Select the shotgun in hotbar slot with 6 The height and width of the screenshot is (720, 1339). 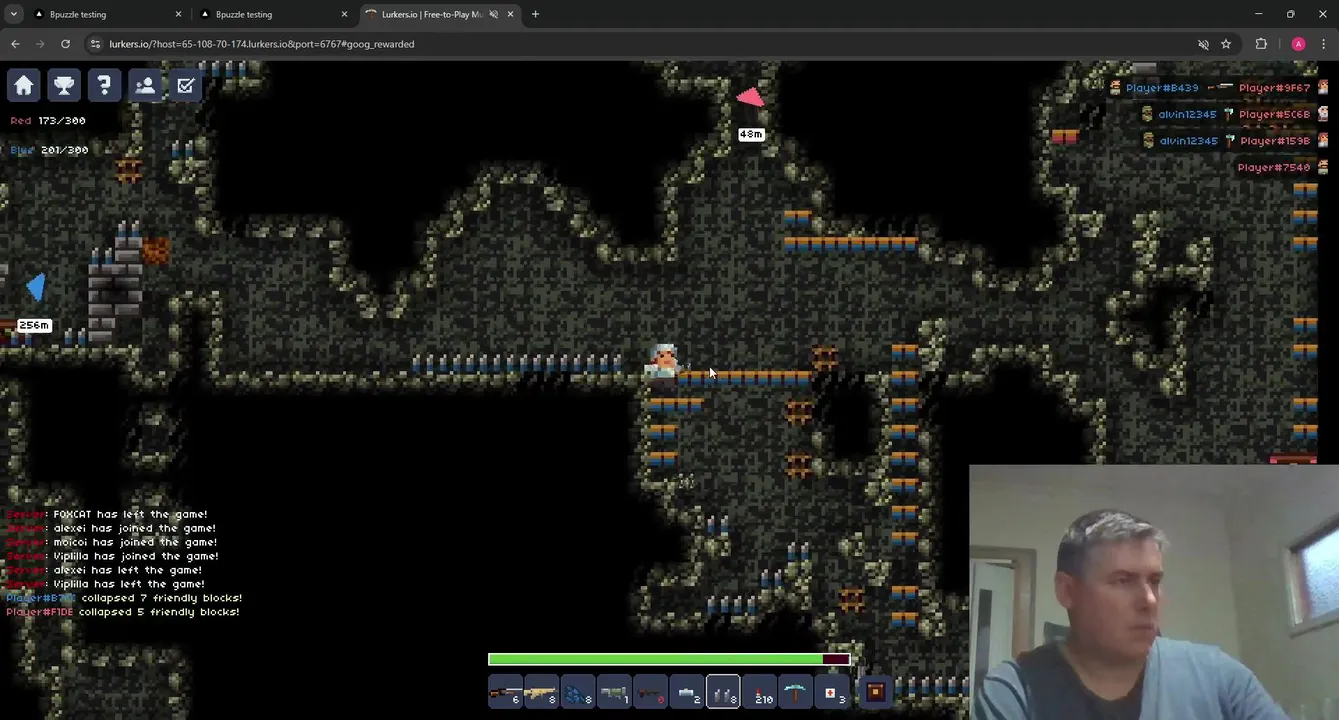pos(506,692)
